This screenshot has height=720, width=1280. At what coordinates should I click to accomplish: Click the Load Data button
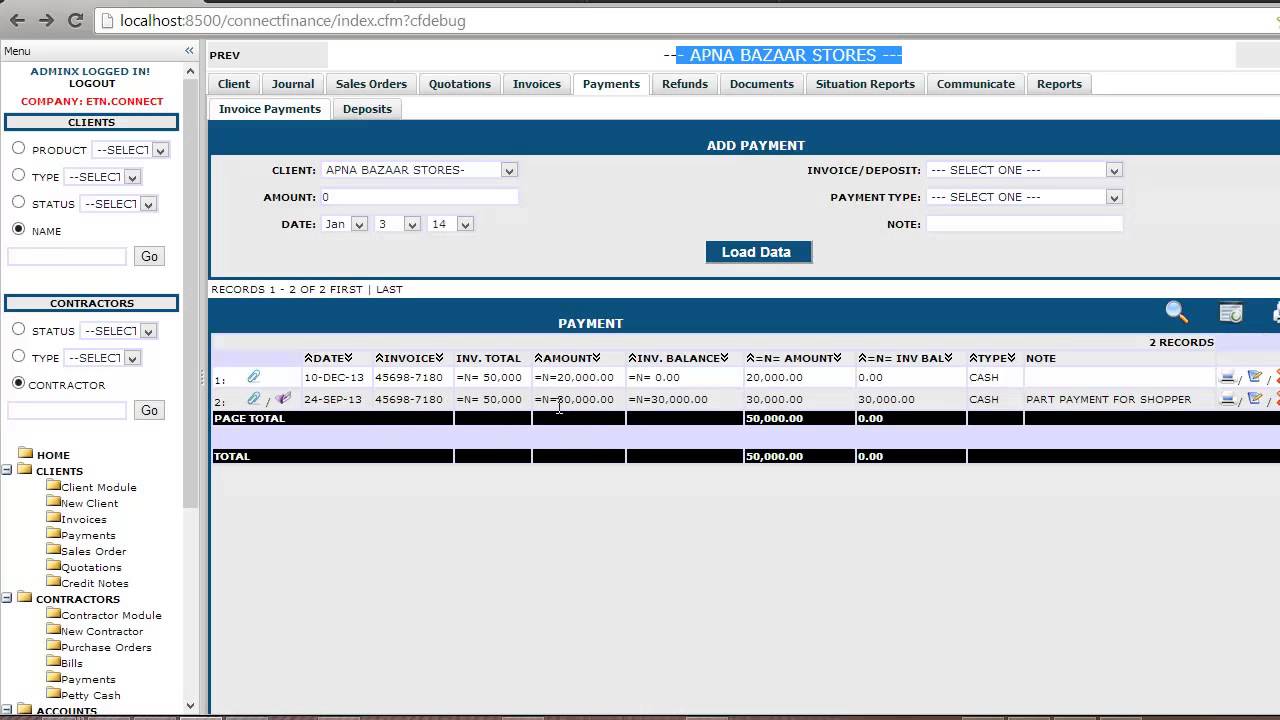point(758,252)
